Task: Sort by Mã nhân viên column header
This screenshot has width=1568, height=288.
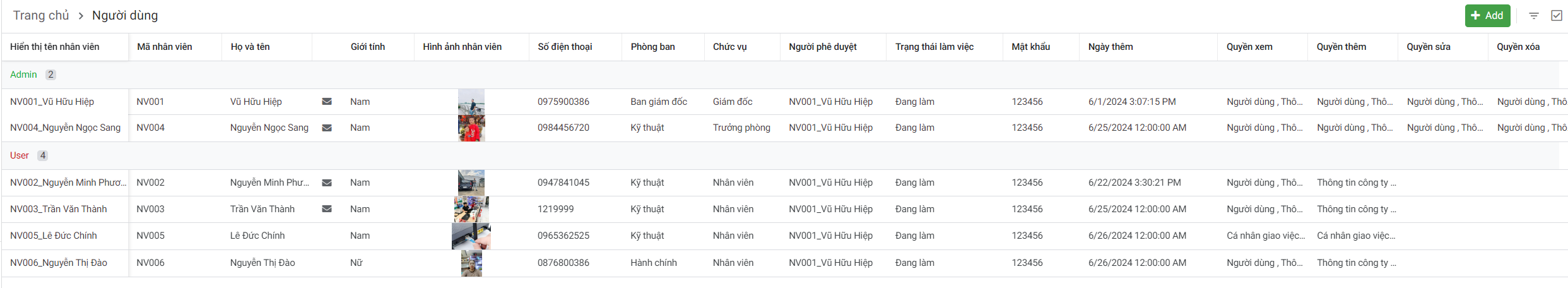Action: (165, 47)
